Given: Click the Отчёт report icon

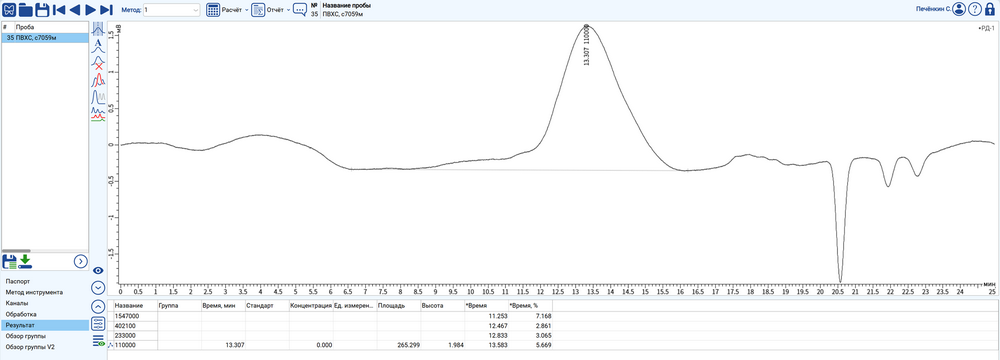Looking at the screenshot, I should click(258, 10).
